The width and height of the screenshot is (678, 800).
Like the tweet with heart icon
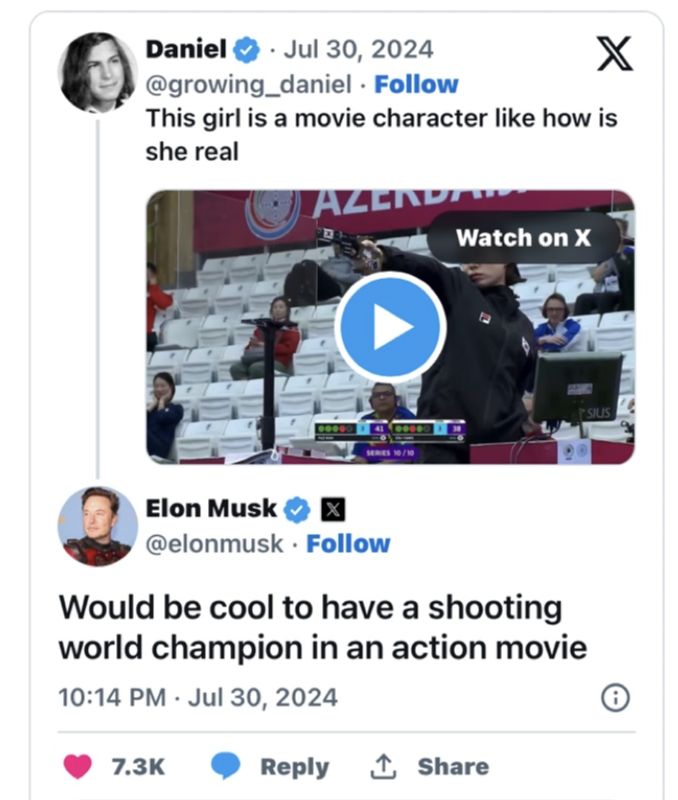pos(78,767)
